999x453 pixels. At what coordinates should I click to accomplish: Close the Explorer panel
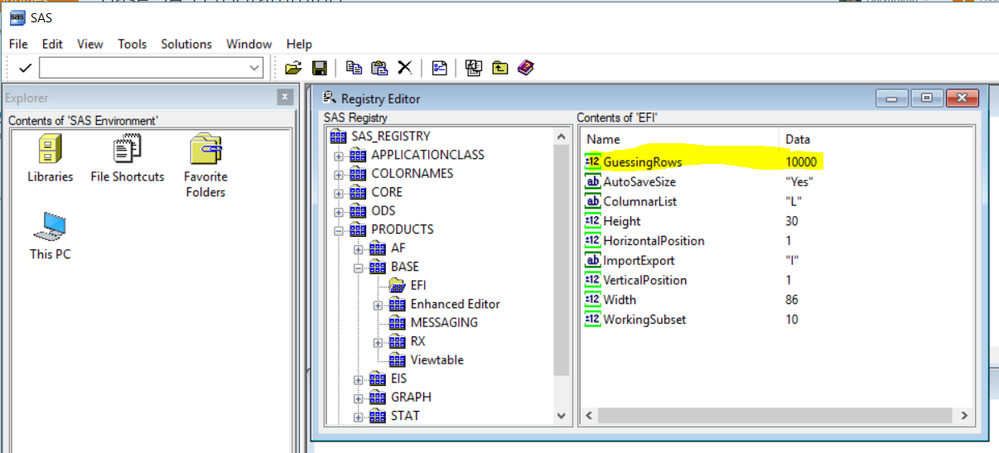285,97
